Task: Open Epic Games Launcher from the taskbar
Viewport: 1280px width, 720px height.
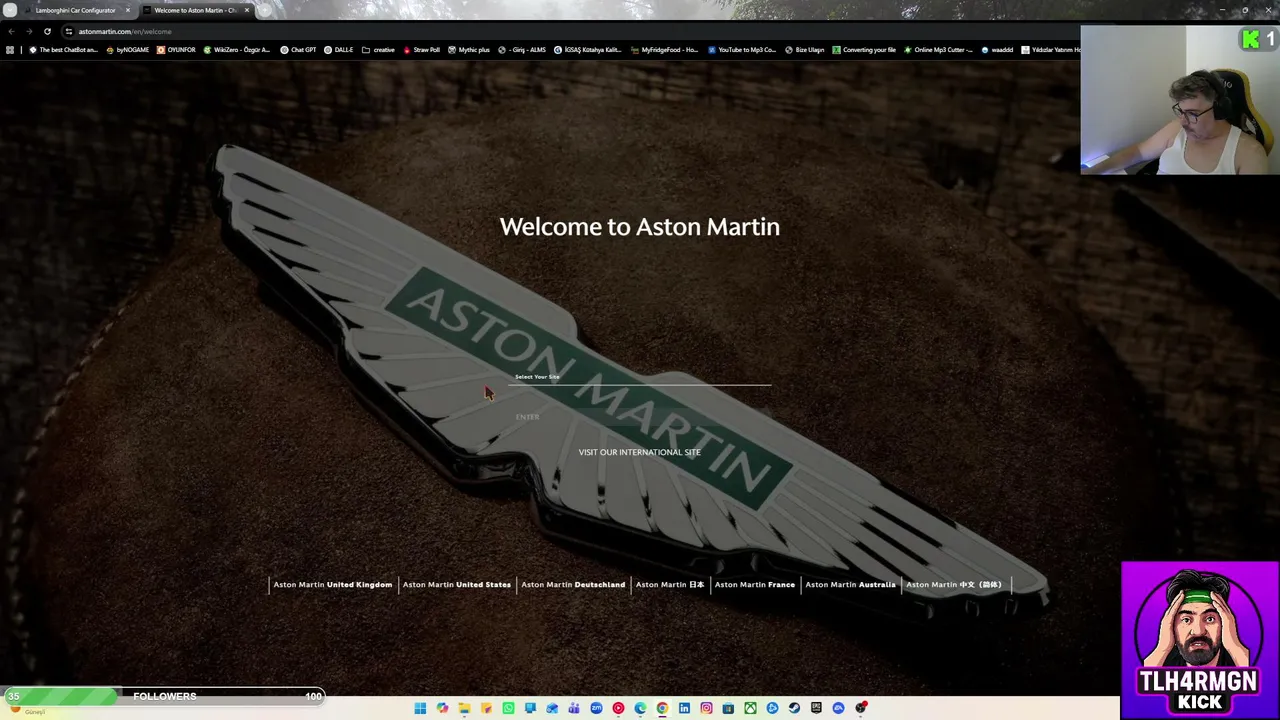Action: click(816, 708)
